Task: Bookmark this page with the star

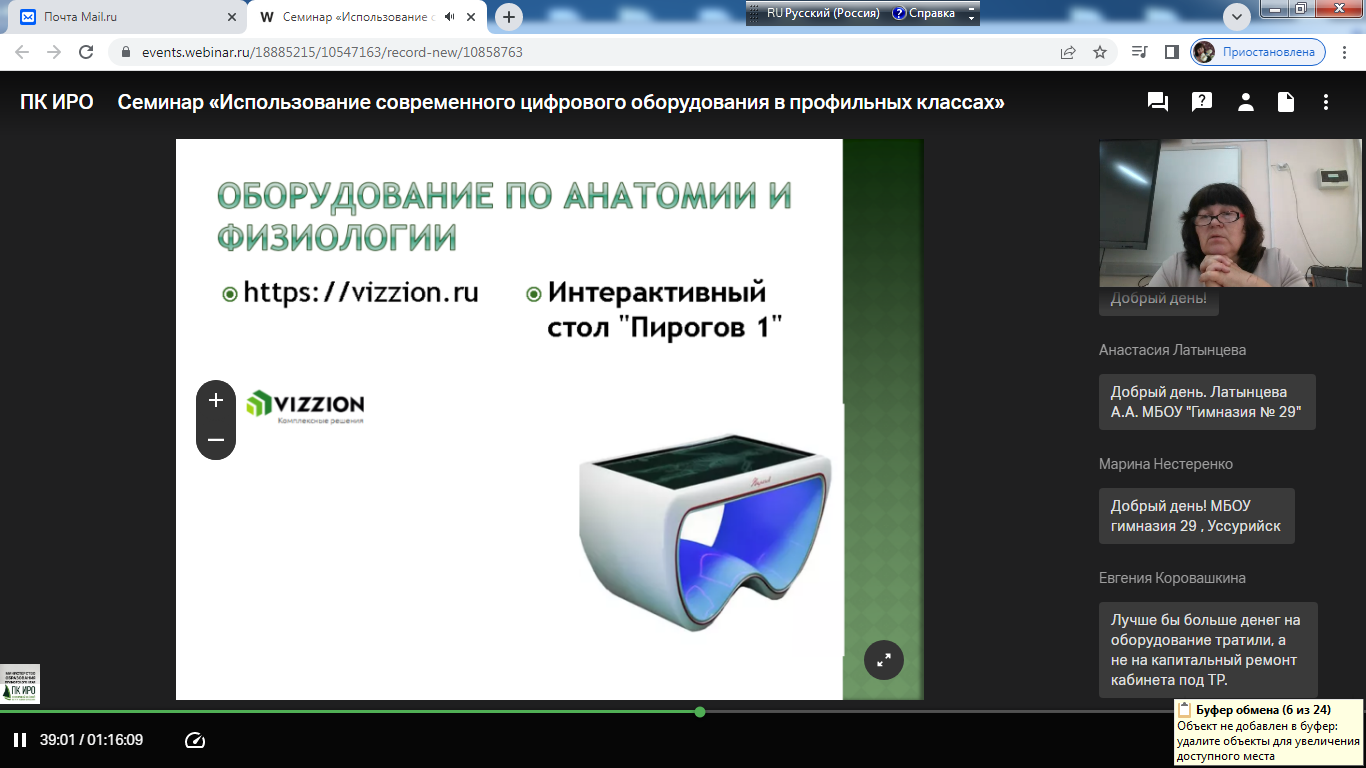Action: pos(1100,52)
